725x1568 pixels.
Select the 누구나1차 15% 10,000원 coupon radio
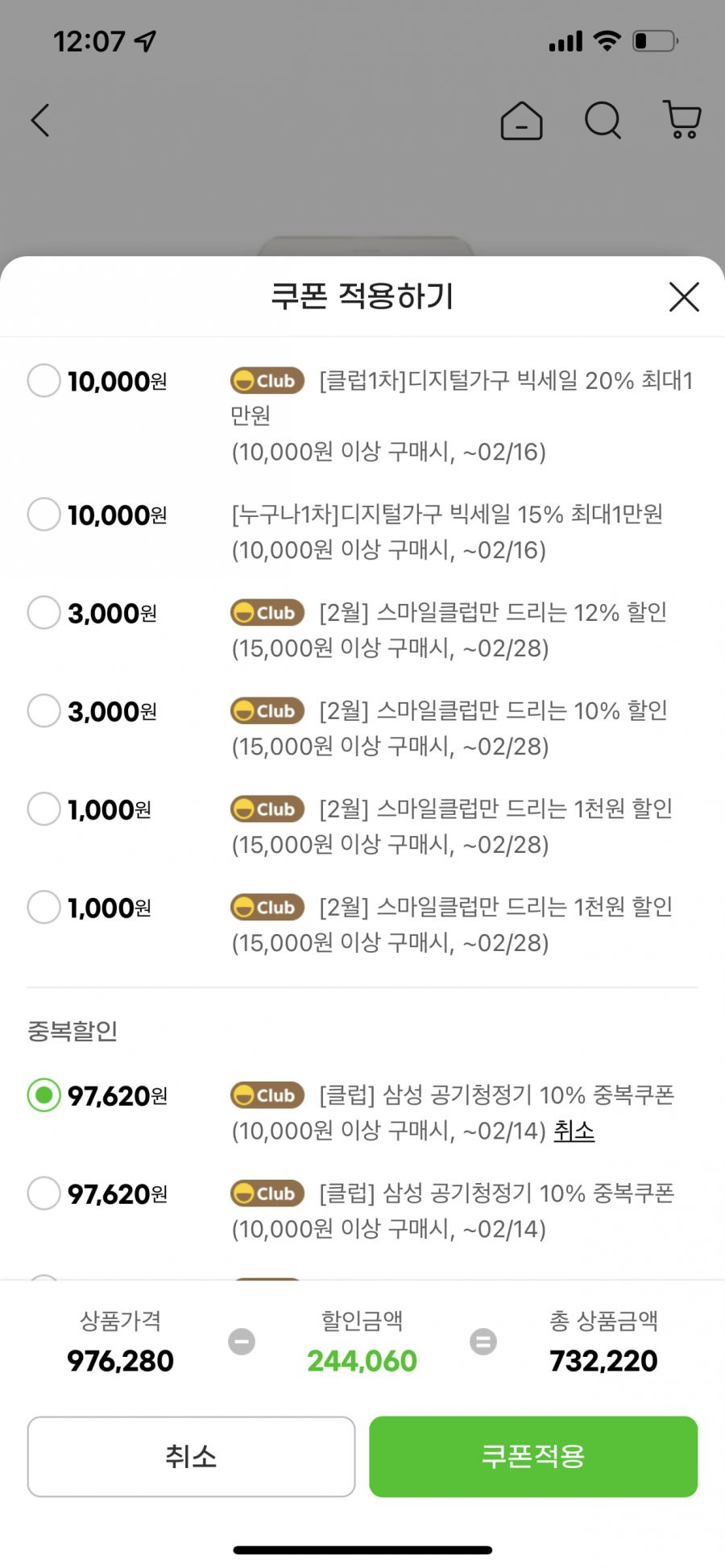43,514
